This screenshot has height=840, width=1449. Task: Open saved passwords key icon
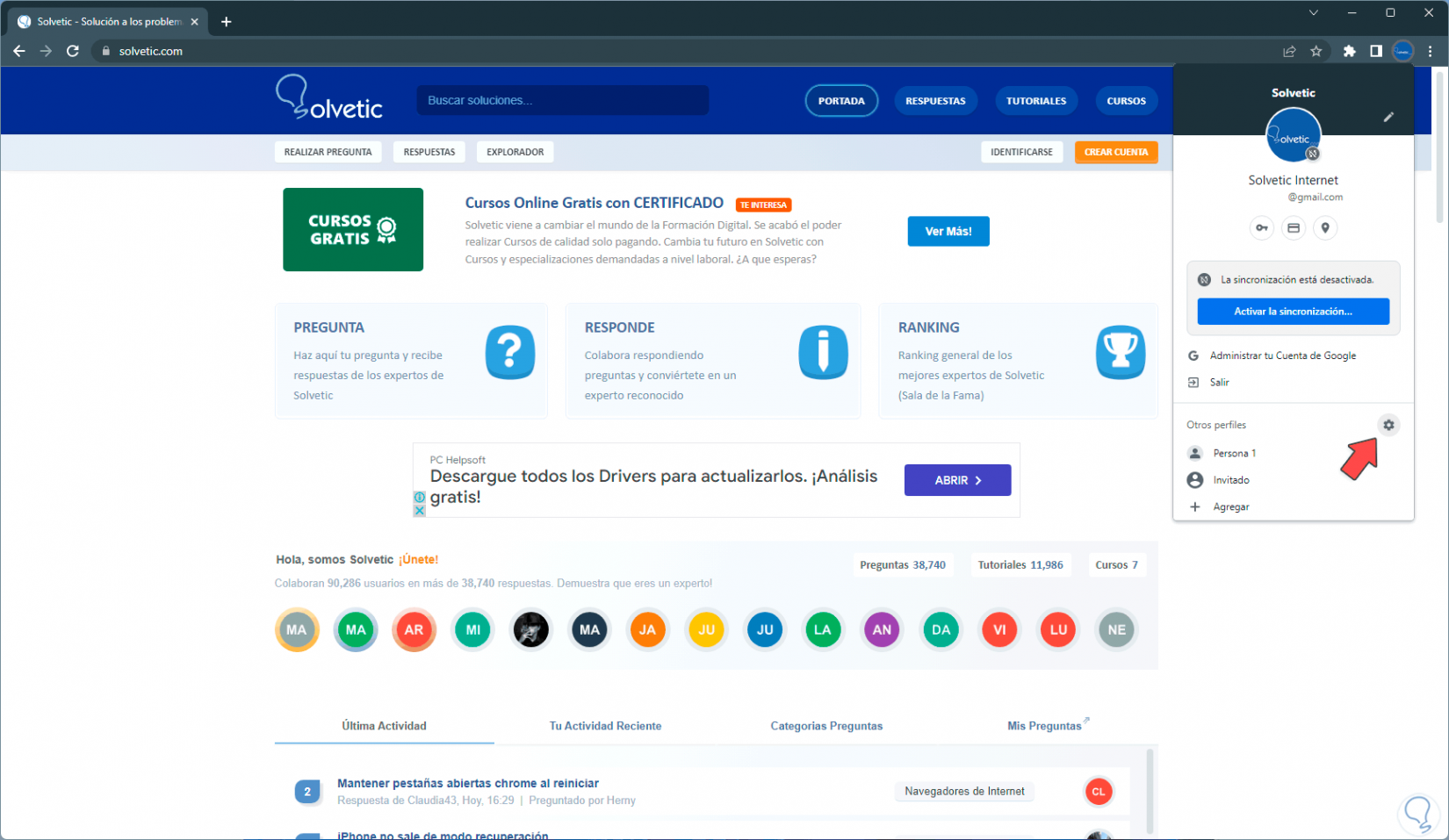click(x=1262, y=228)
